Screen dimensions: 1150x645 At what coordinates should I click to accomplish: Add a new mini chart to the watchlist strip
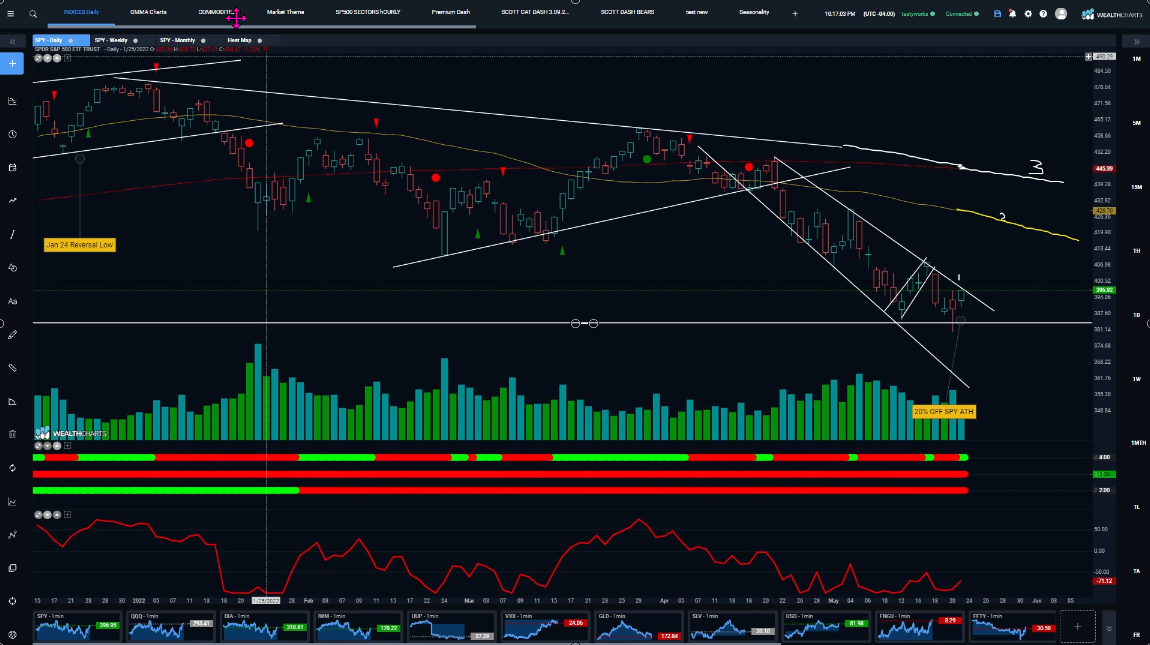click(x=1077, y=626)
